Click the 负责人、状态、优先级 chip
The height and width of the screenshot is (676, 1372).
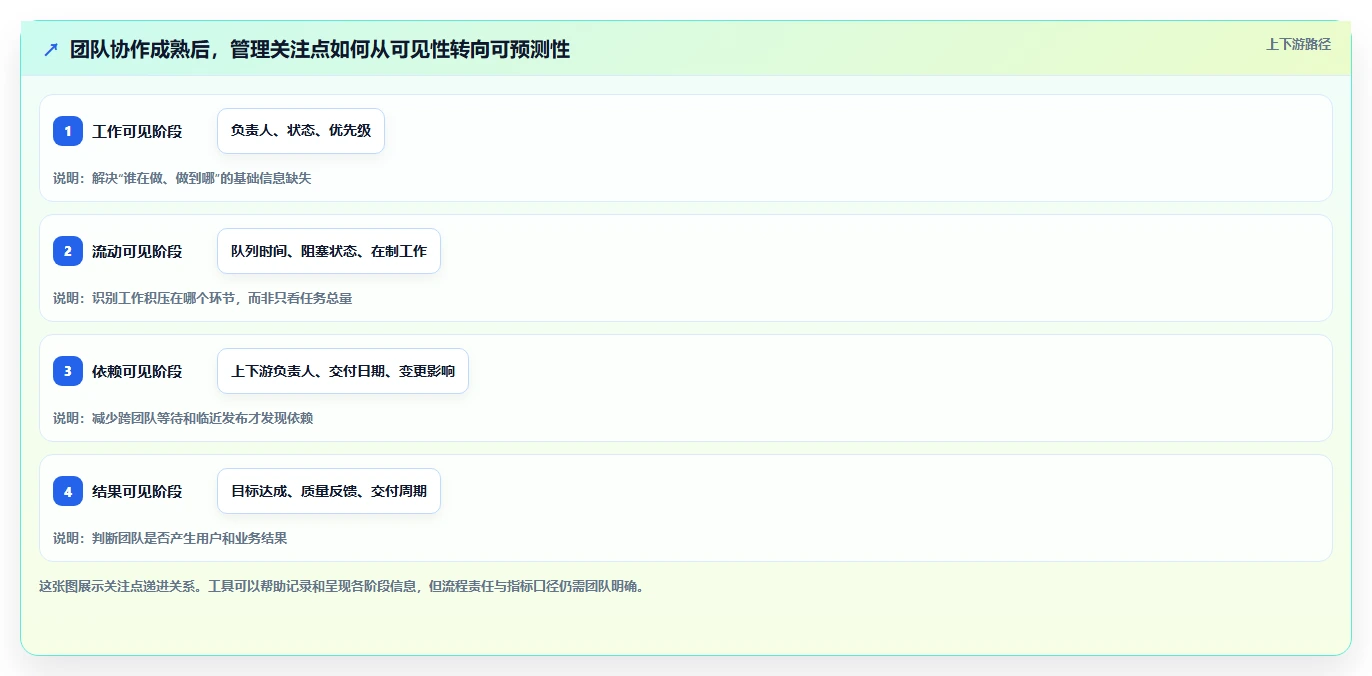point(301,131)
